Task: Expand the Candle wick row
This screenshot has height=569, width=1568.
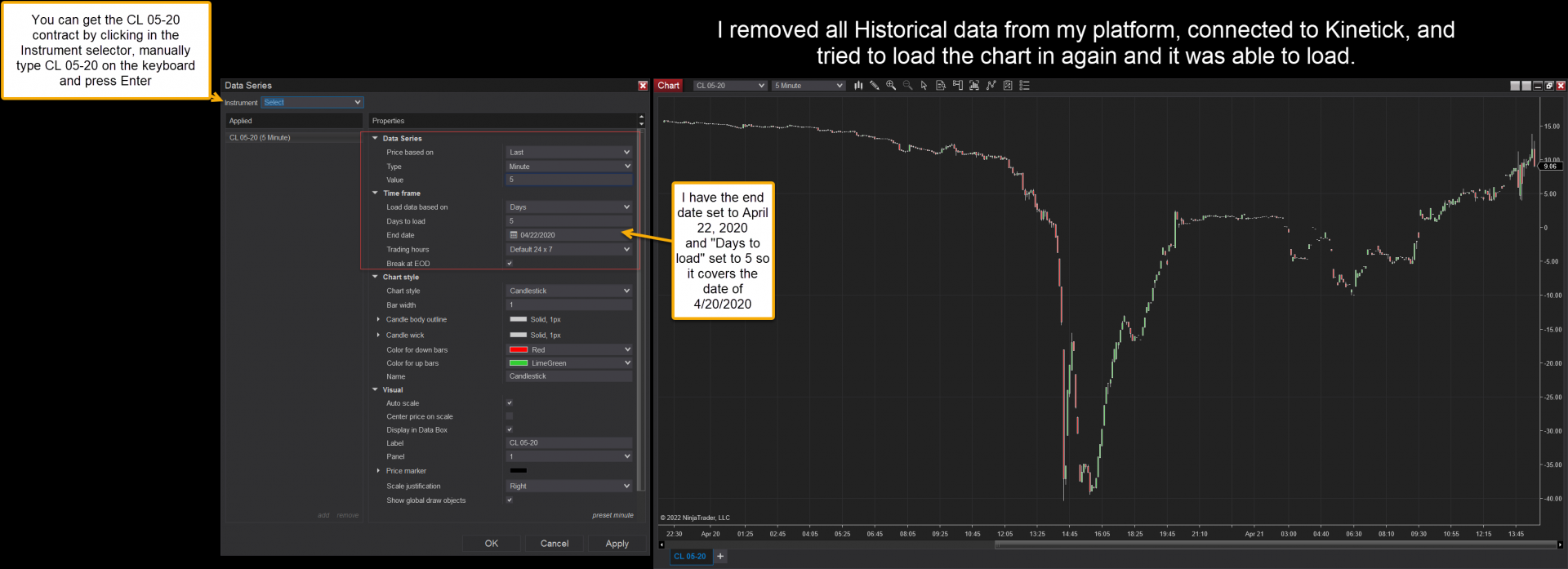Action: coord(378,335)
